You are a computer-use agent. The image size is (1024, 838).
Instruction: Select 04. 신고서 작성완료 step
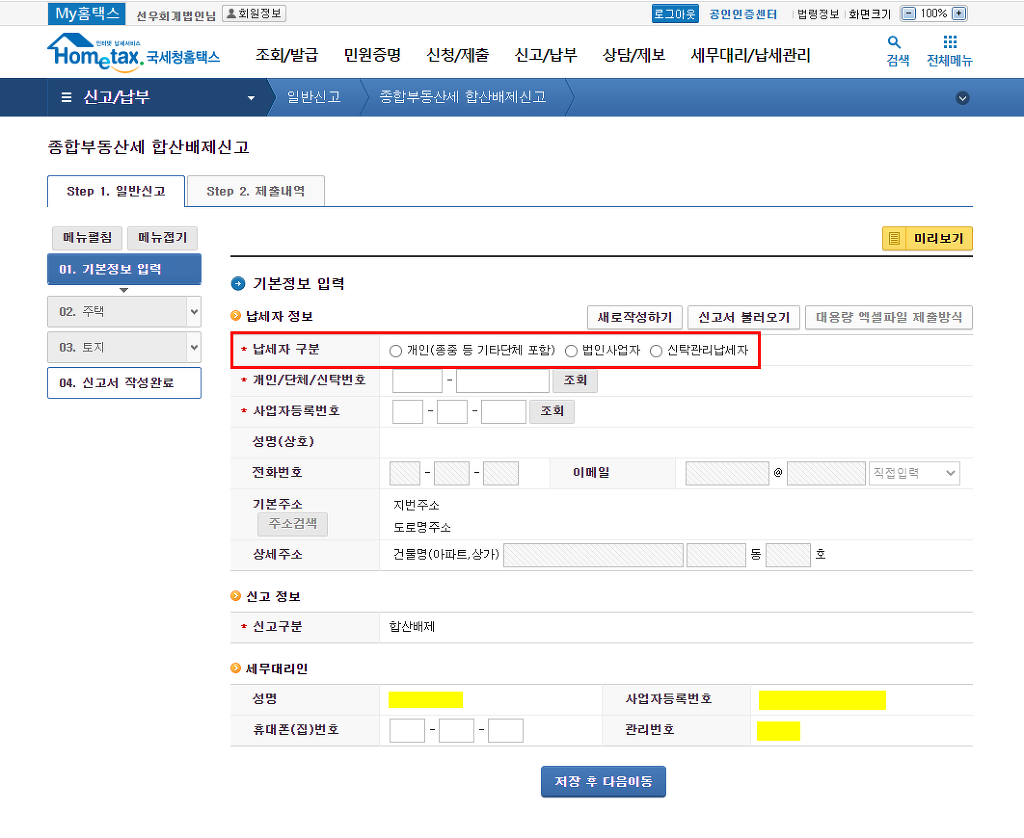tap(124, 383)
